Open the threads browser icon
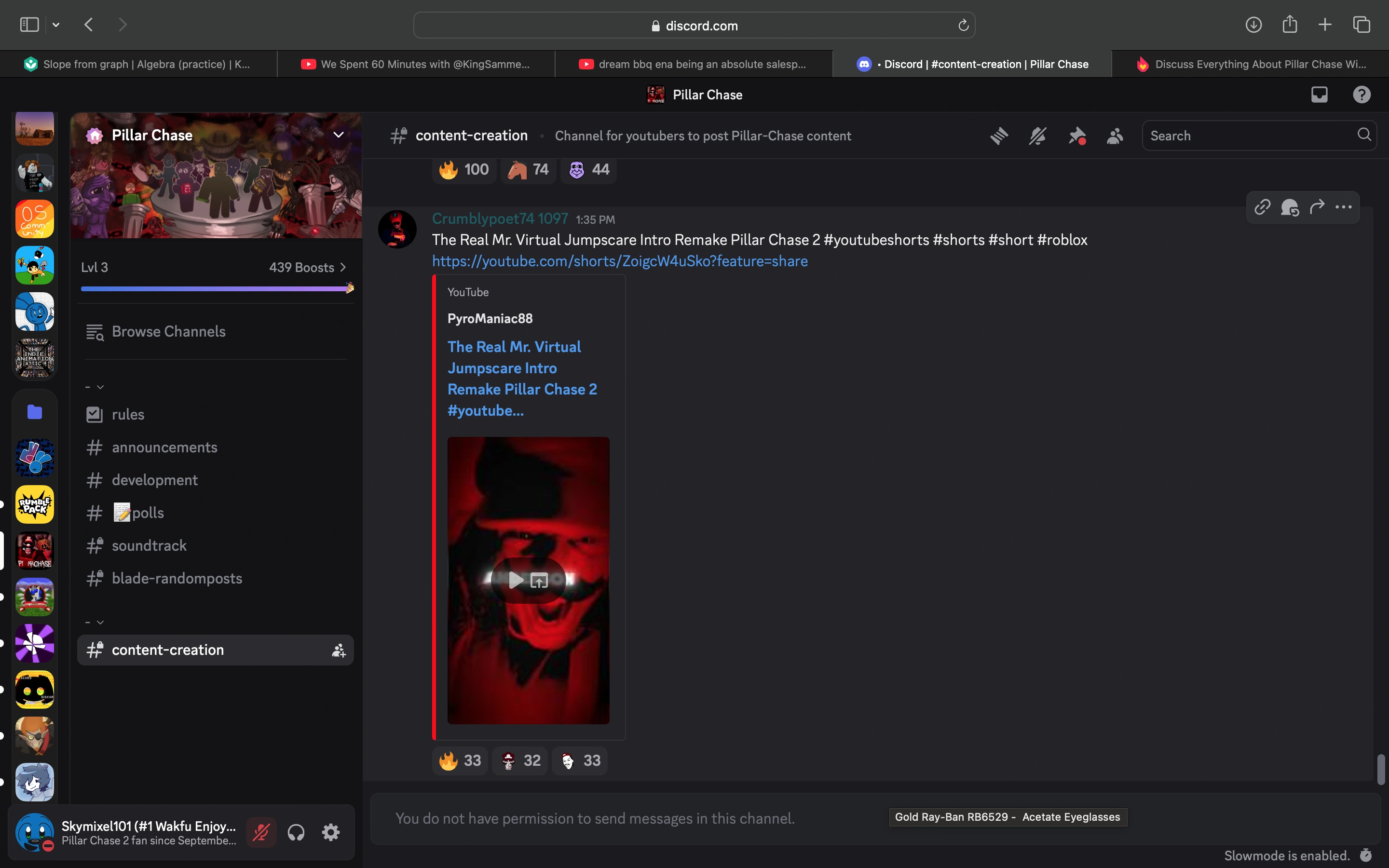 999,136
